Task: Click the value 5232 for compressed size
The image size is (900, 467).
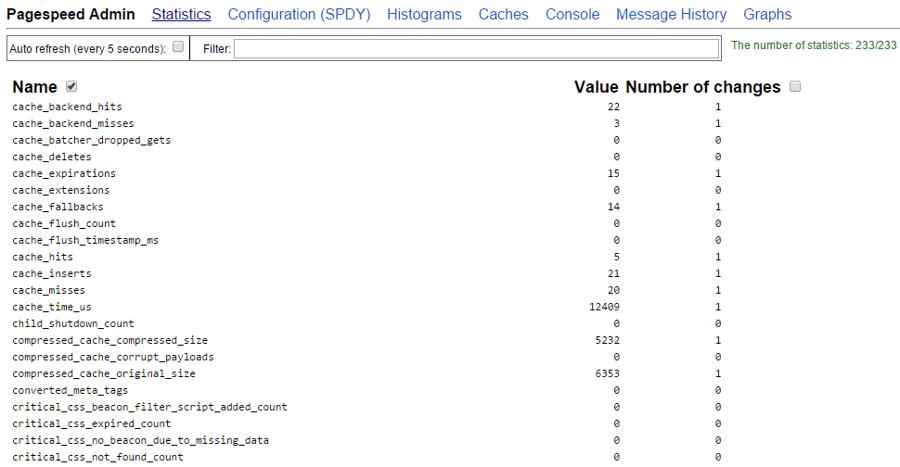Action: click(x=607, y=340)
